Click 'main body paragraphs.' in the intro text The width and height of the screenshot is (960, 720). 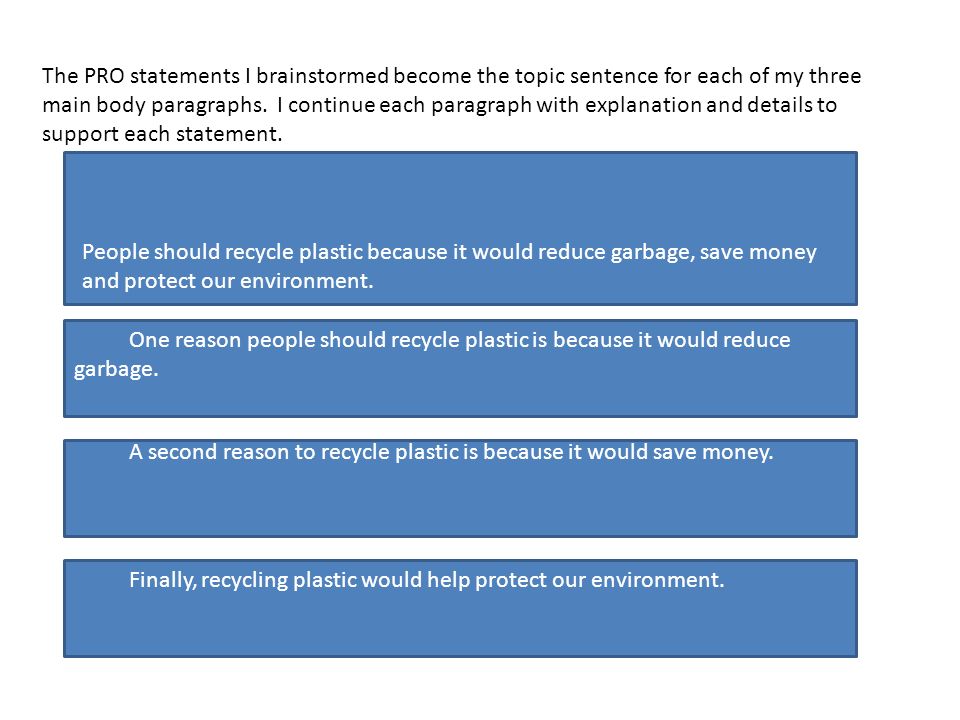155,105
